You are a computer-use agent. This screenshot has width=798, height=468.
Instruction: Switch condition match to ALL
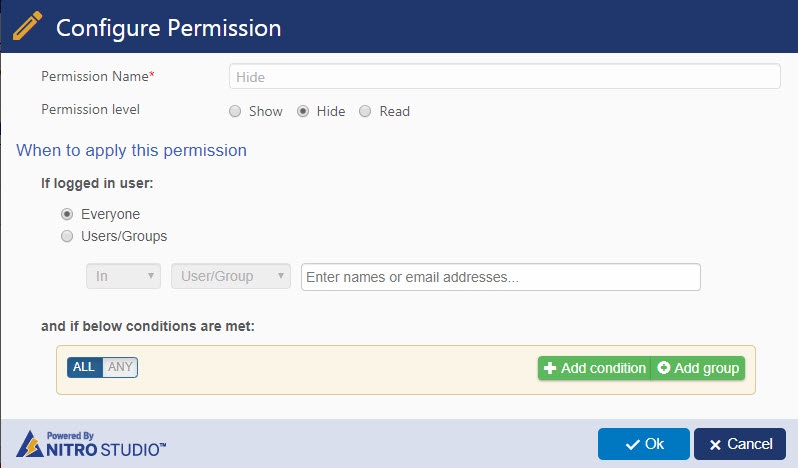click(84, 367)
